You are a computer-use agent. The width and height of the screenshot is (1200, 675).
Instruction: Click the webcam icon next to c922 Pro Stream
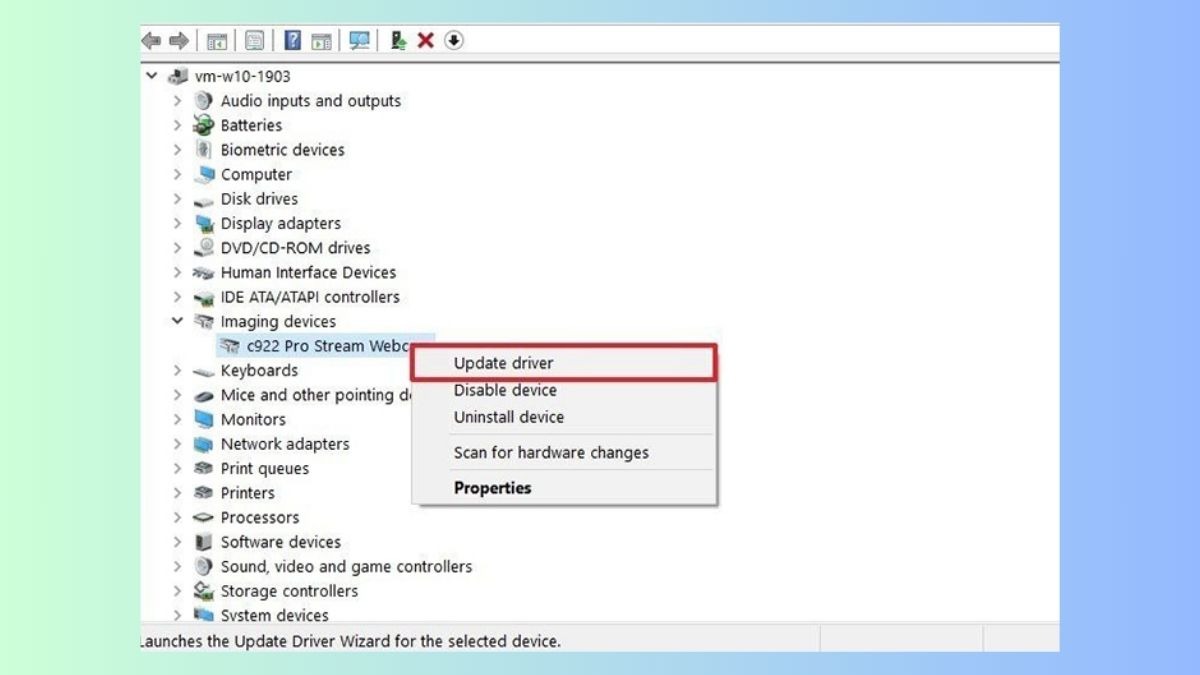point(229,346)
